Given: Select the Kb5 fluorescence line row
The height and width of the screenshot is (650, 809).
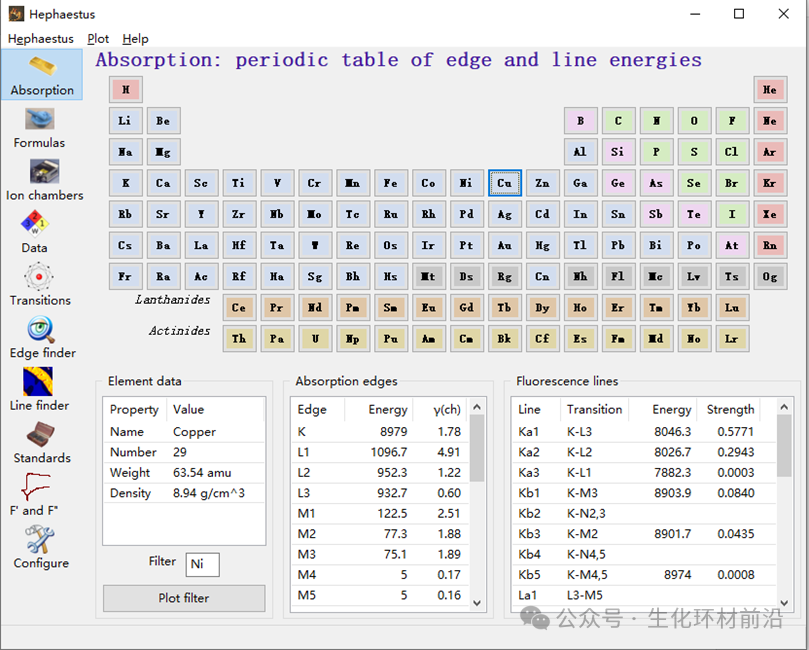Looking at the screenshot, I should 644,575.
